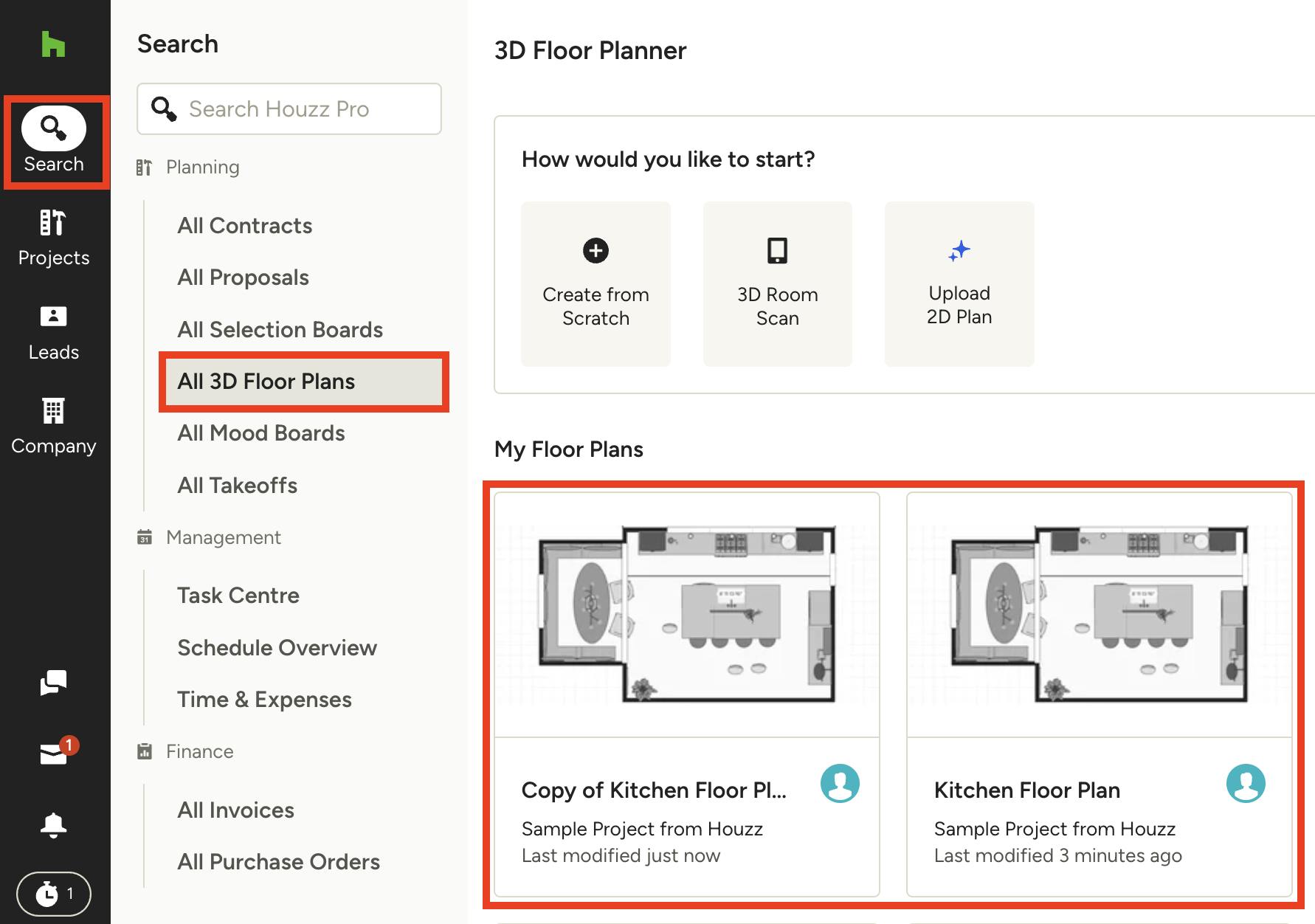
Task: Click 'Last modified 3 minutes ago' text
Action: tap(1057, 856)
